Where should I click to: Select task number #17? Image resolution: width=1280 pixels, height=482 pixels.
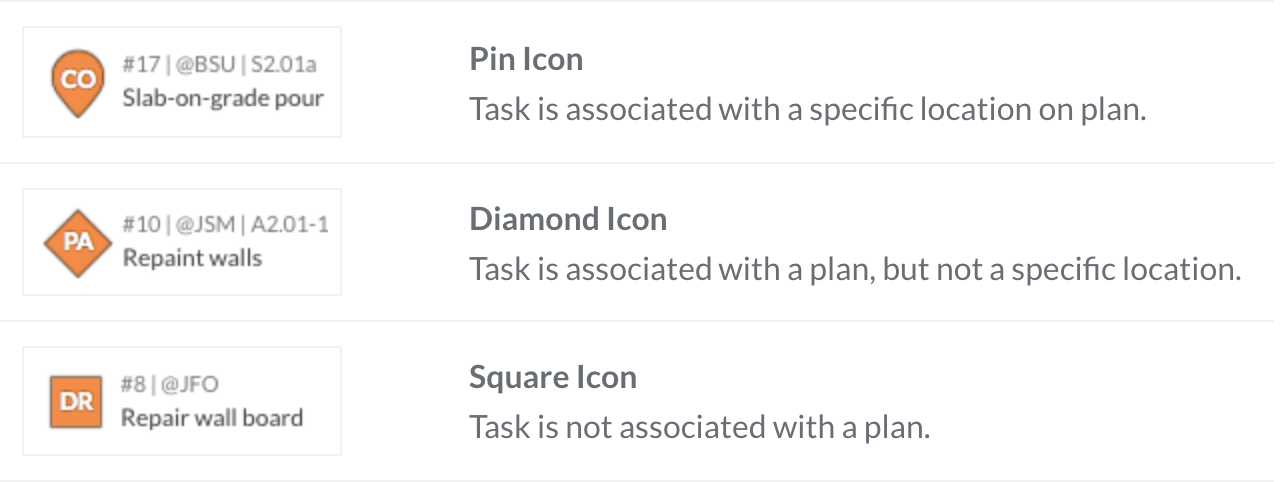[139, 65]
